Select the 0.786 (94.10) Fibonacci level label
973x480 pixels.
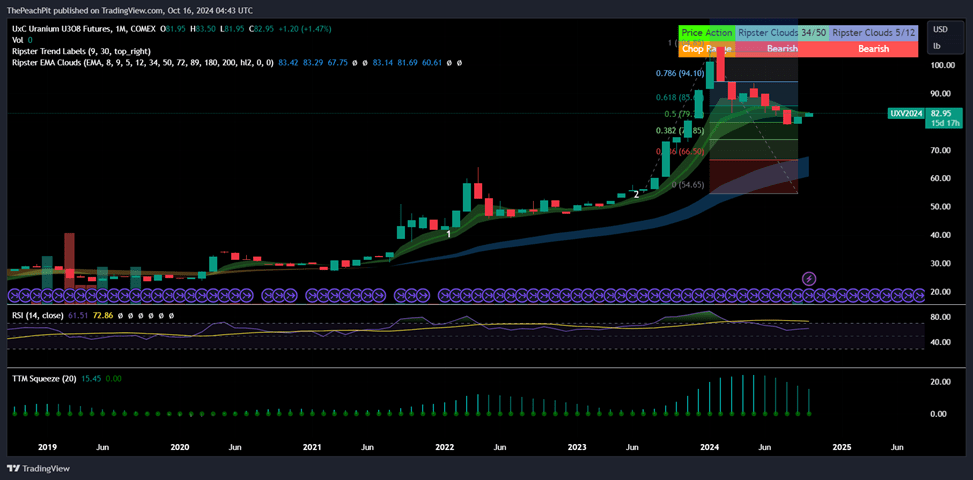click(x=678, y=73)
